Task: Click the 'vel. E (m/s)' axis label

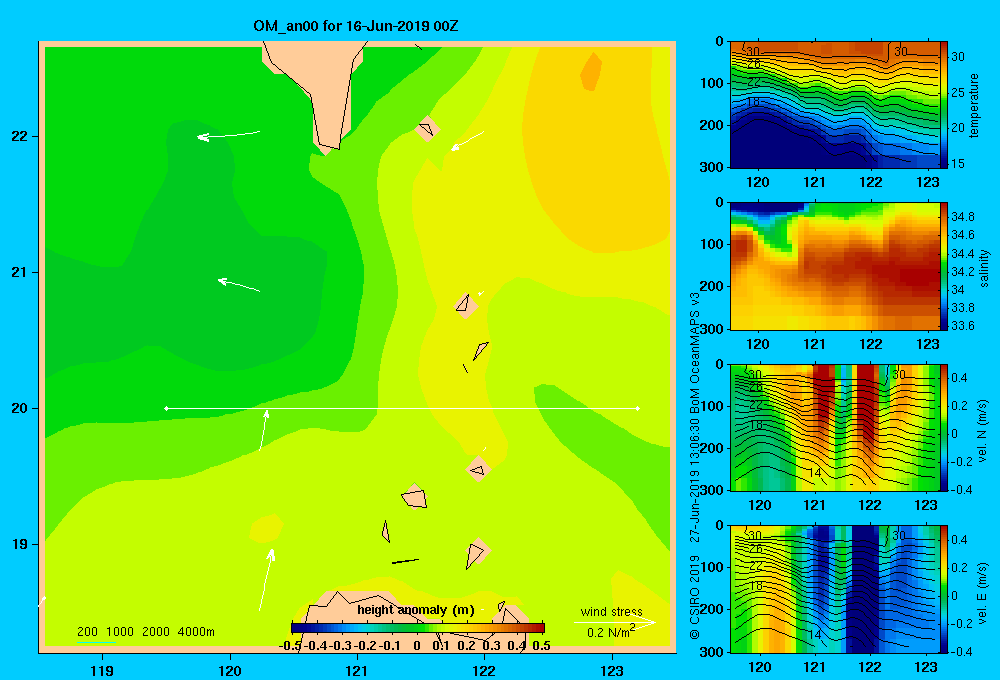Action: click(x=983, y=592)
